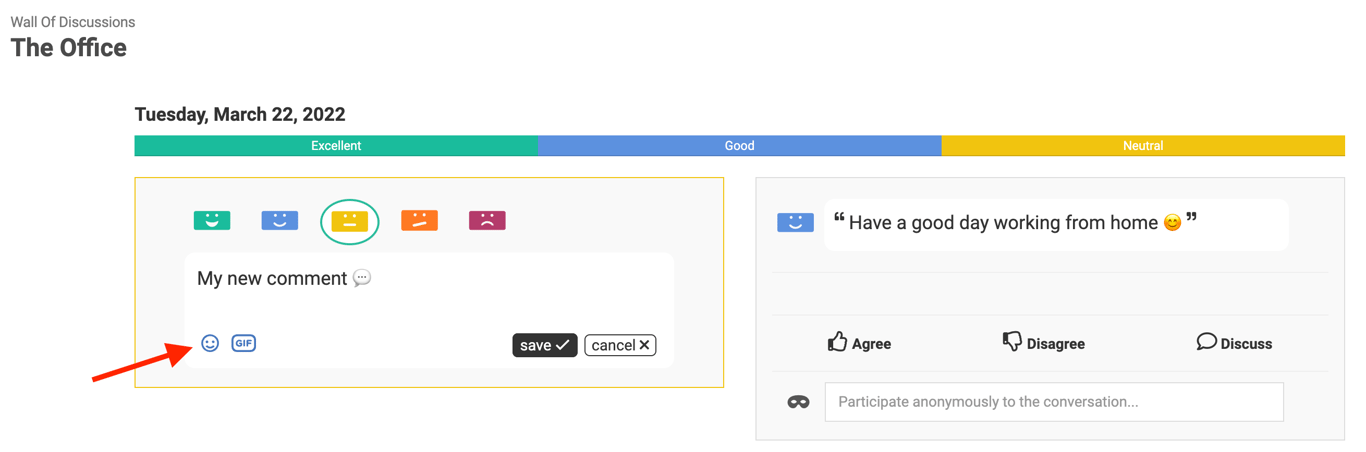Viewport: 1366px width, 452px height.
Task: Open the Wall Of Discussions breadcrumb
Action: coord(73,22)
